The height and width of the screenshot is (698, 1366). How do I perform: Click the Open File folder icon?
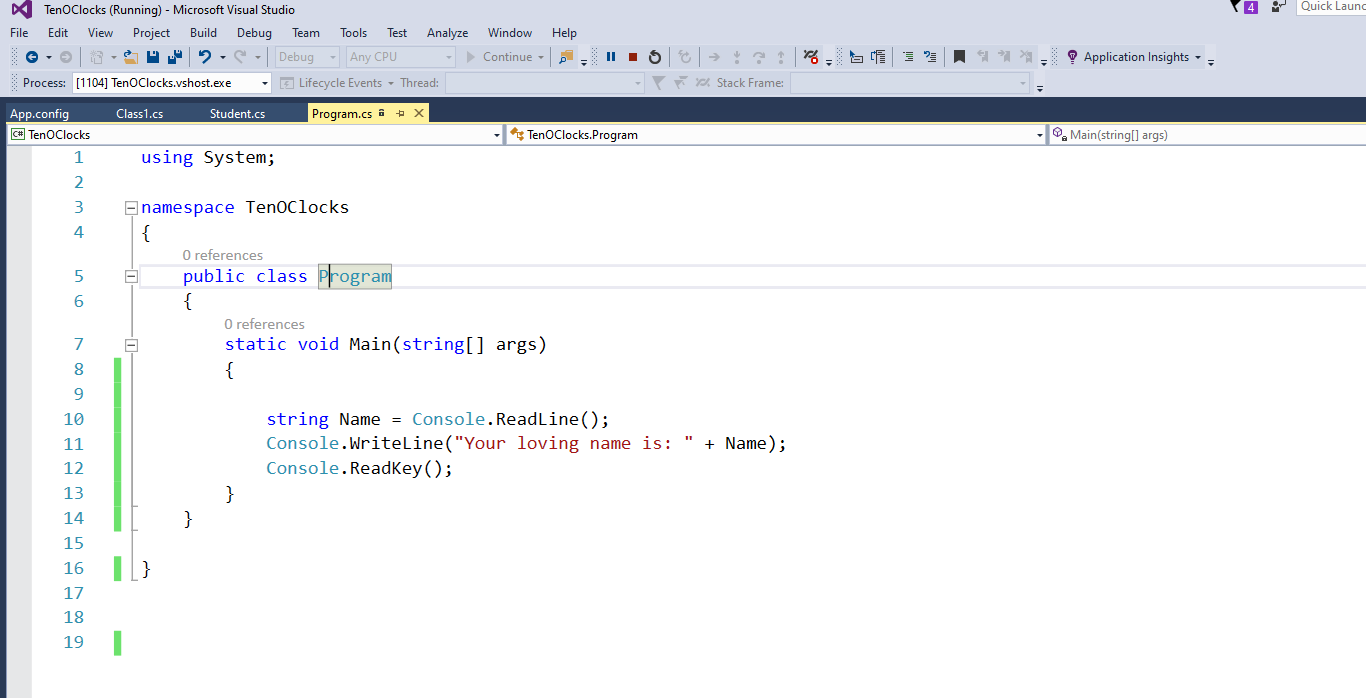coord(131,57)
